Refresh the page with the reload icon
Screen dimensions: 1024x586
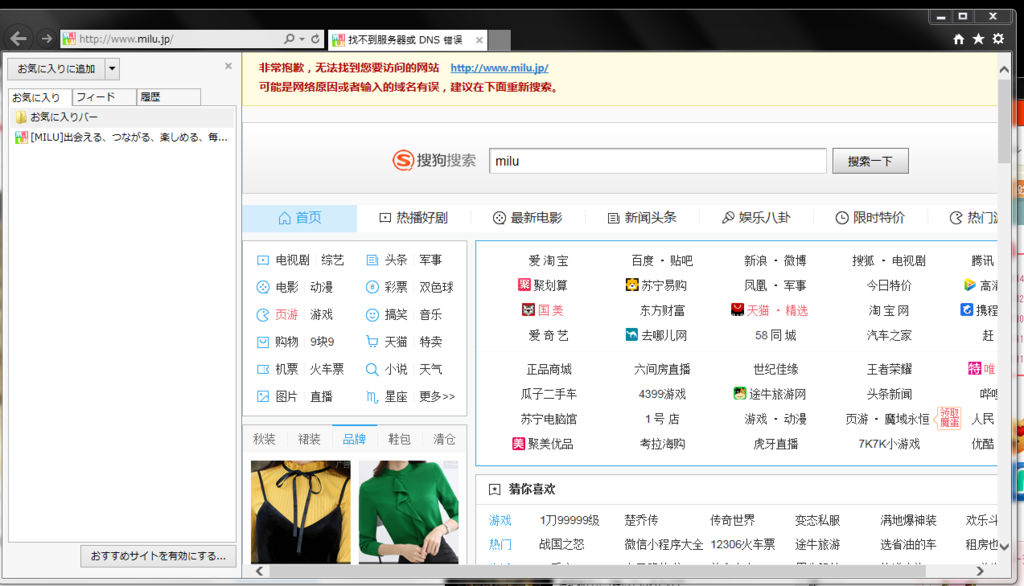[x=316, y=39]
